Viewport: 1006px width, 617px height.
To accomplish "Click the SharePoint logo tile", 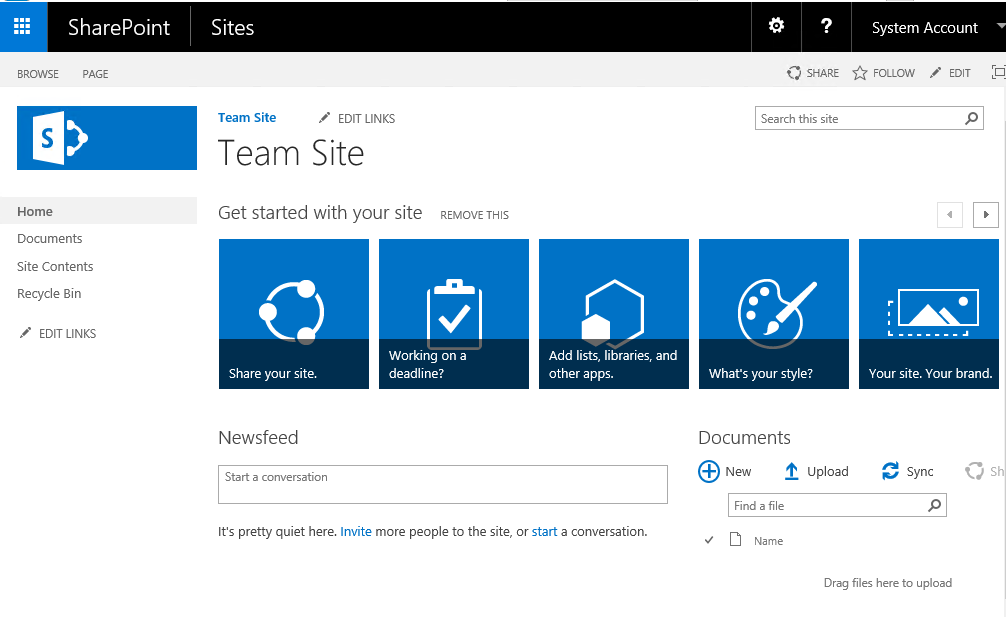I will (107, 138).
